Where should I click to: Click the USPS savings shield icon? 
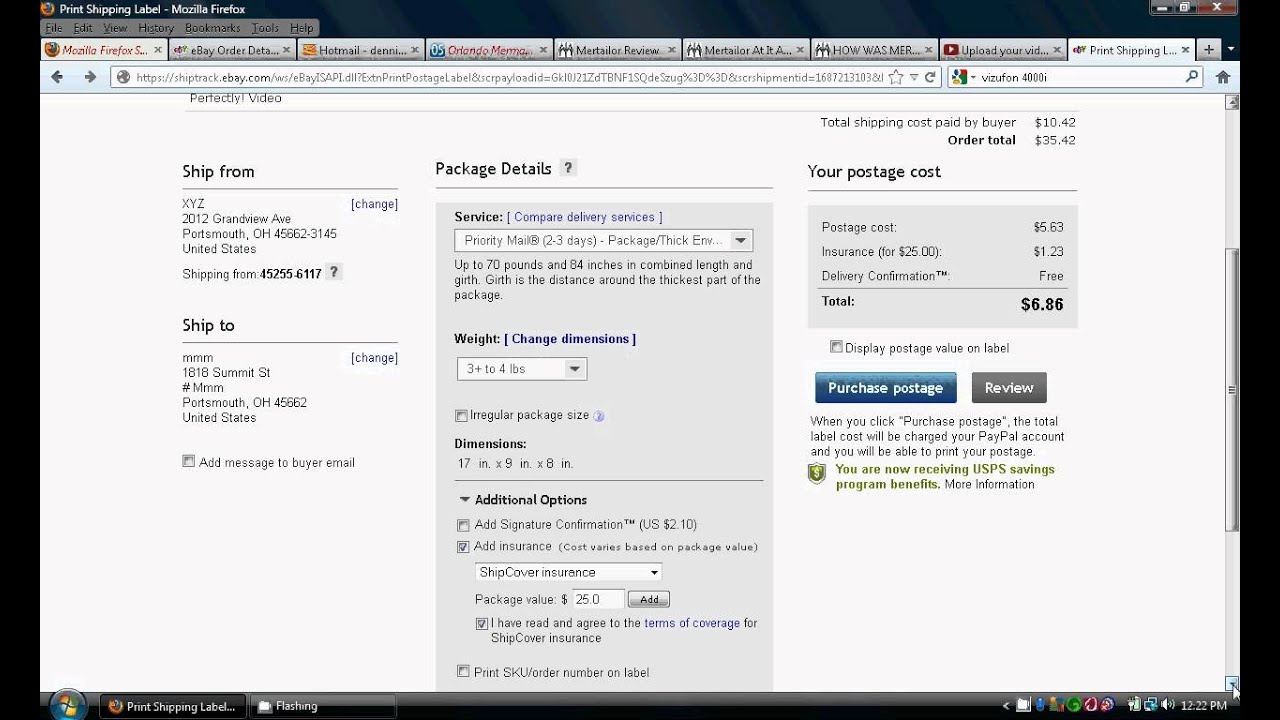pos(817,474)
